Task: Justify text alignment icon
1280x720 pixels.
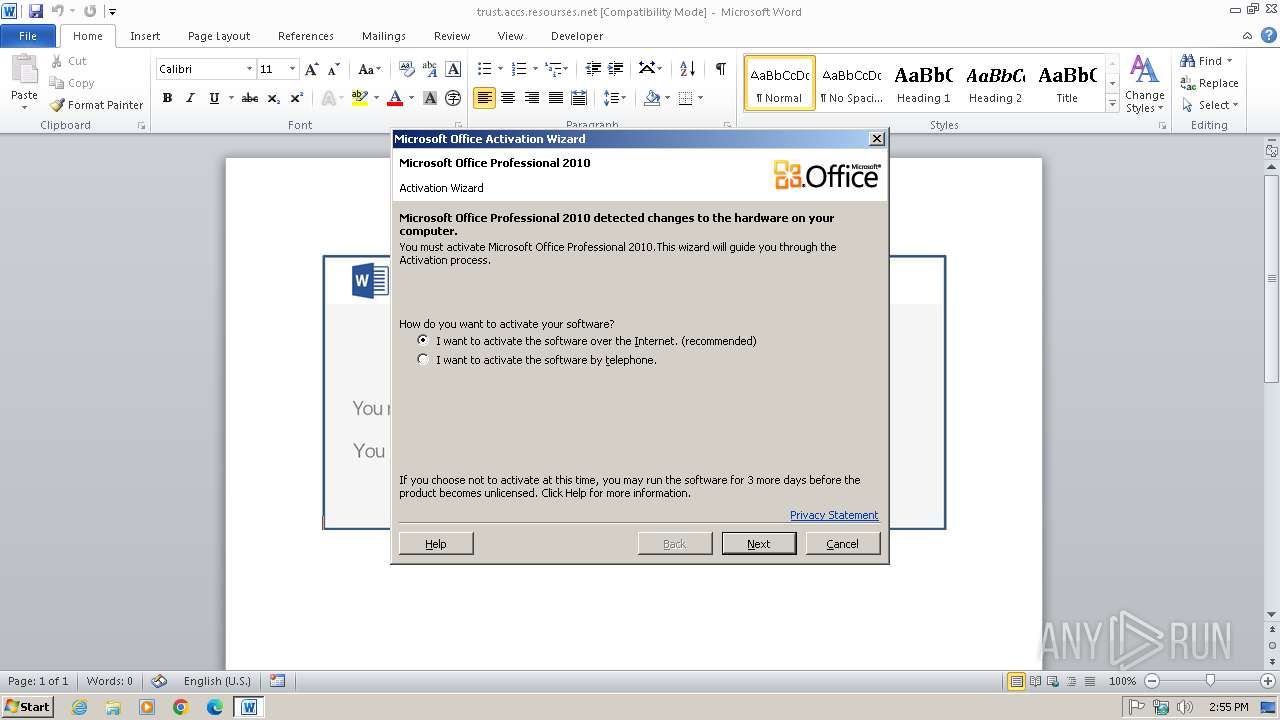Action: 555,98
